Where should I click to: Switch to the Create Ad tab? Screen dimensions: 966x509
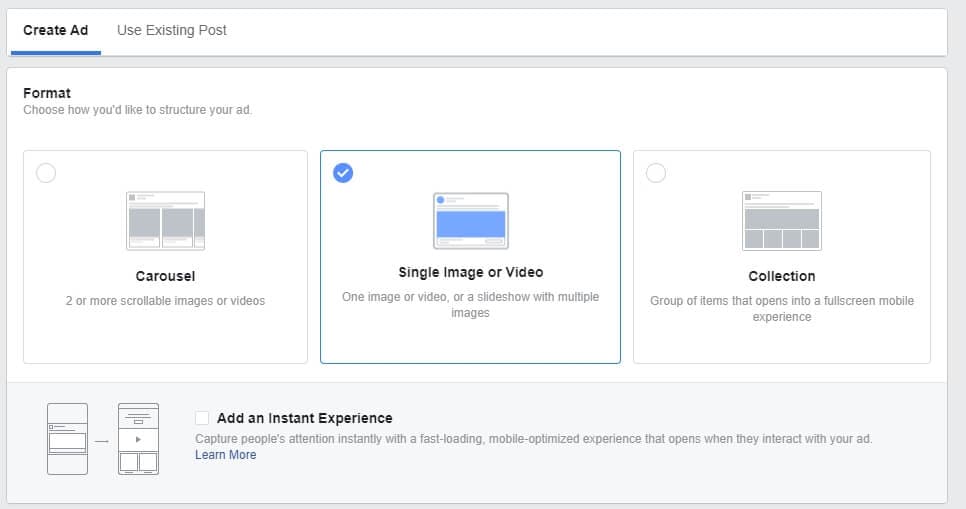[x=55, y=30]
